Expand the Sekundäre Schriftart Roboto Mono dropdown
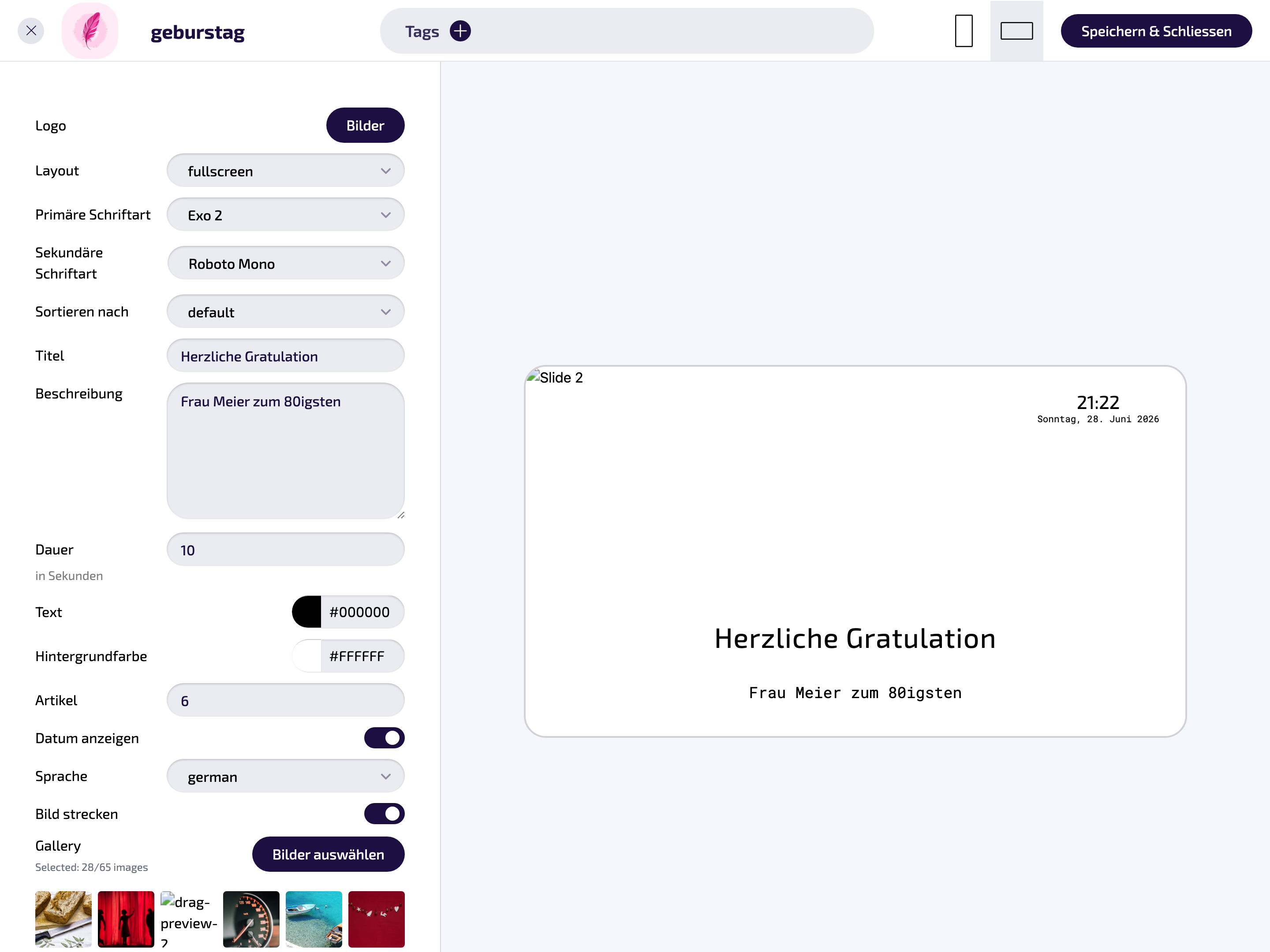This screenshot has width=1270, height=952. point(285,264)
